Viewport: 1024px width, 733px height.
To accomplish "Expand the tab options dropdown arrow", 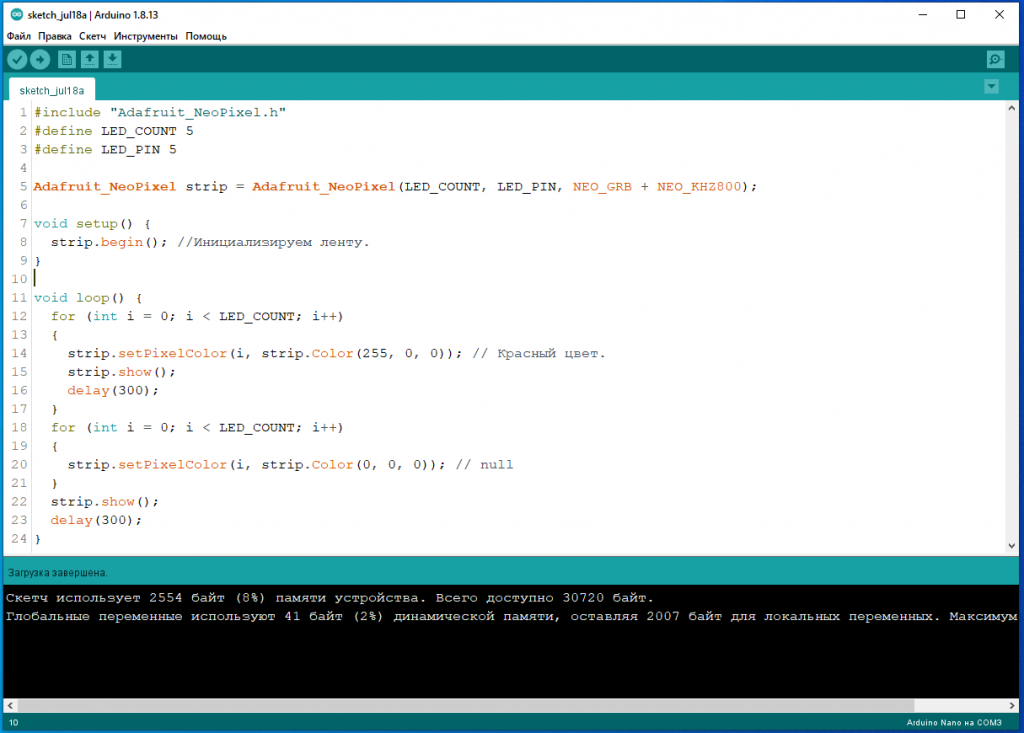I will 991,87.
